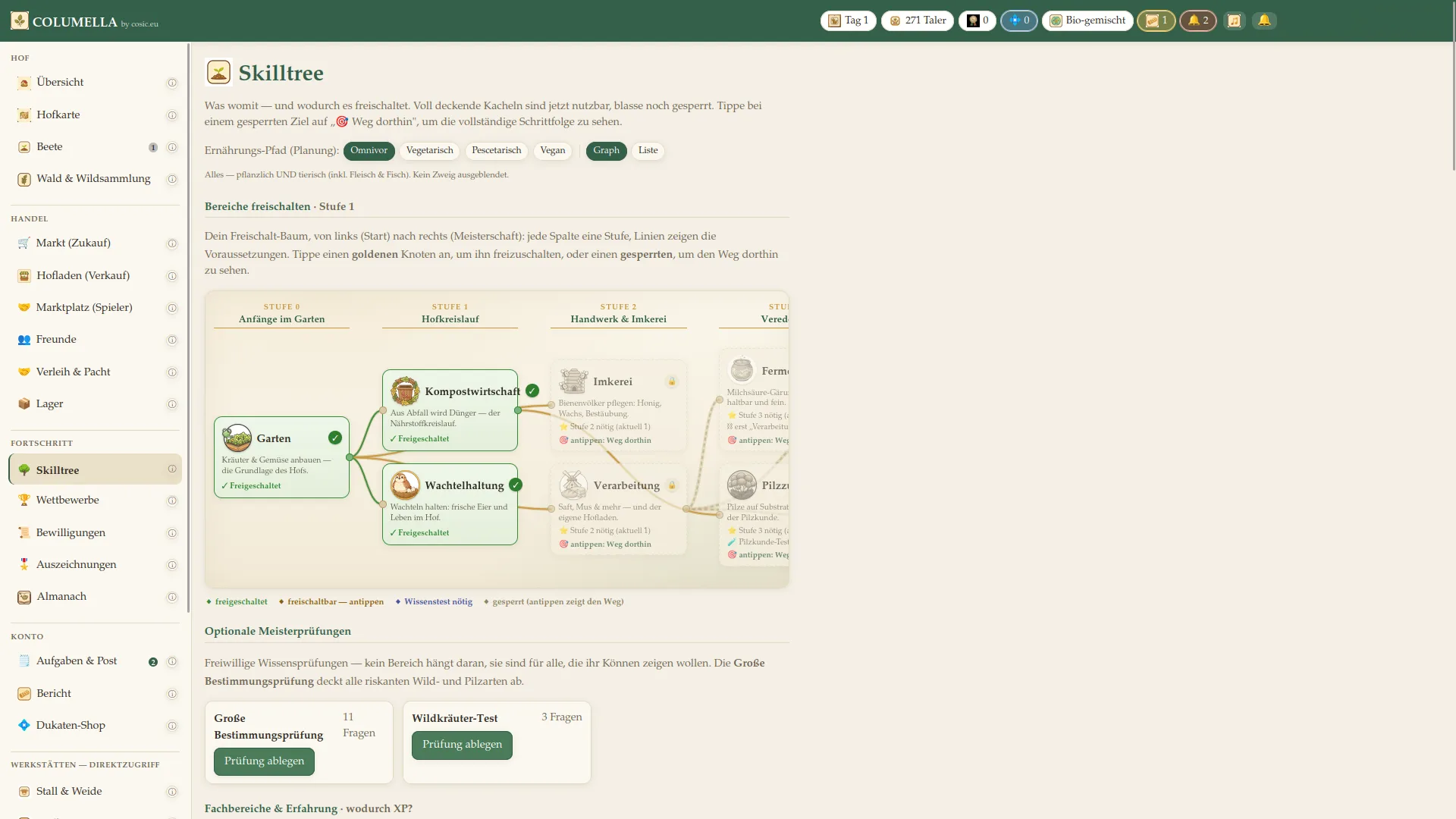Open the medal counter showing 0
Image resolution: width=1456 pixels, height=819 pixels.
(977, 20)
